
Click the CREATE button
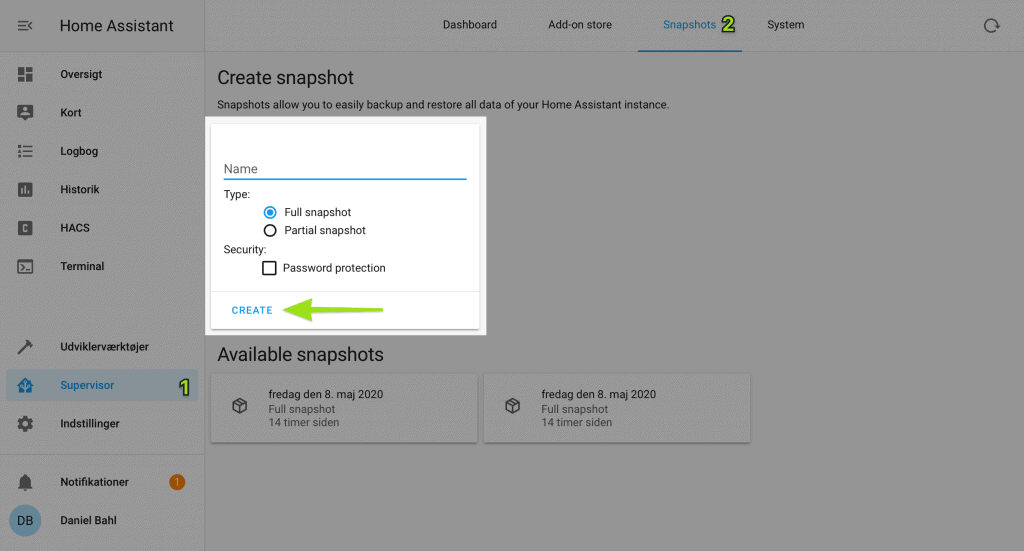click(252, 310)
